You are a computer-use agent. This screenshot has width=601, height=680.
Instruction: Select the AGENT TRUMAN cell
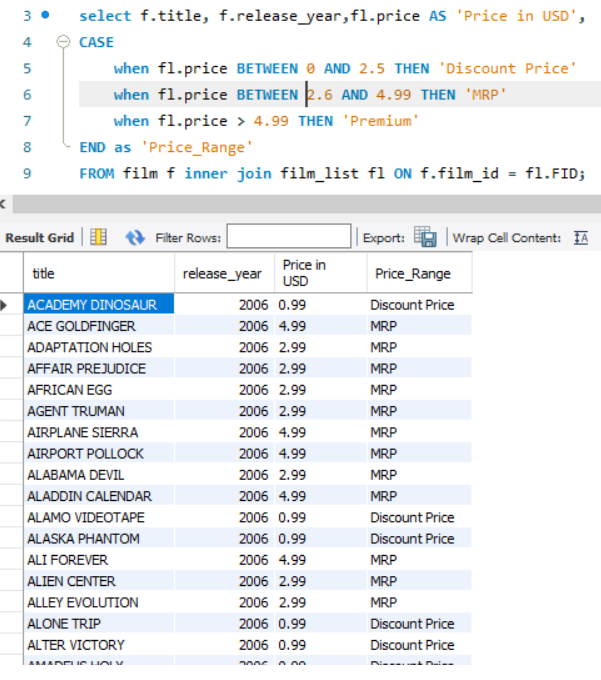tap(99, 411)
